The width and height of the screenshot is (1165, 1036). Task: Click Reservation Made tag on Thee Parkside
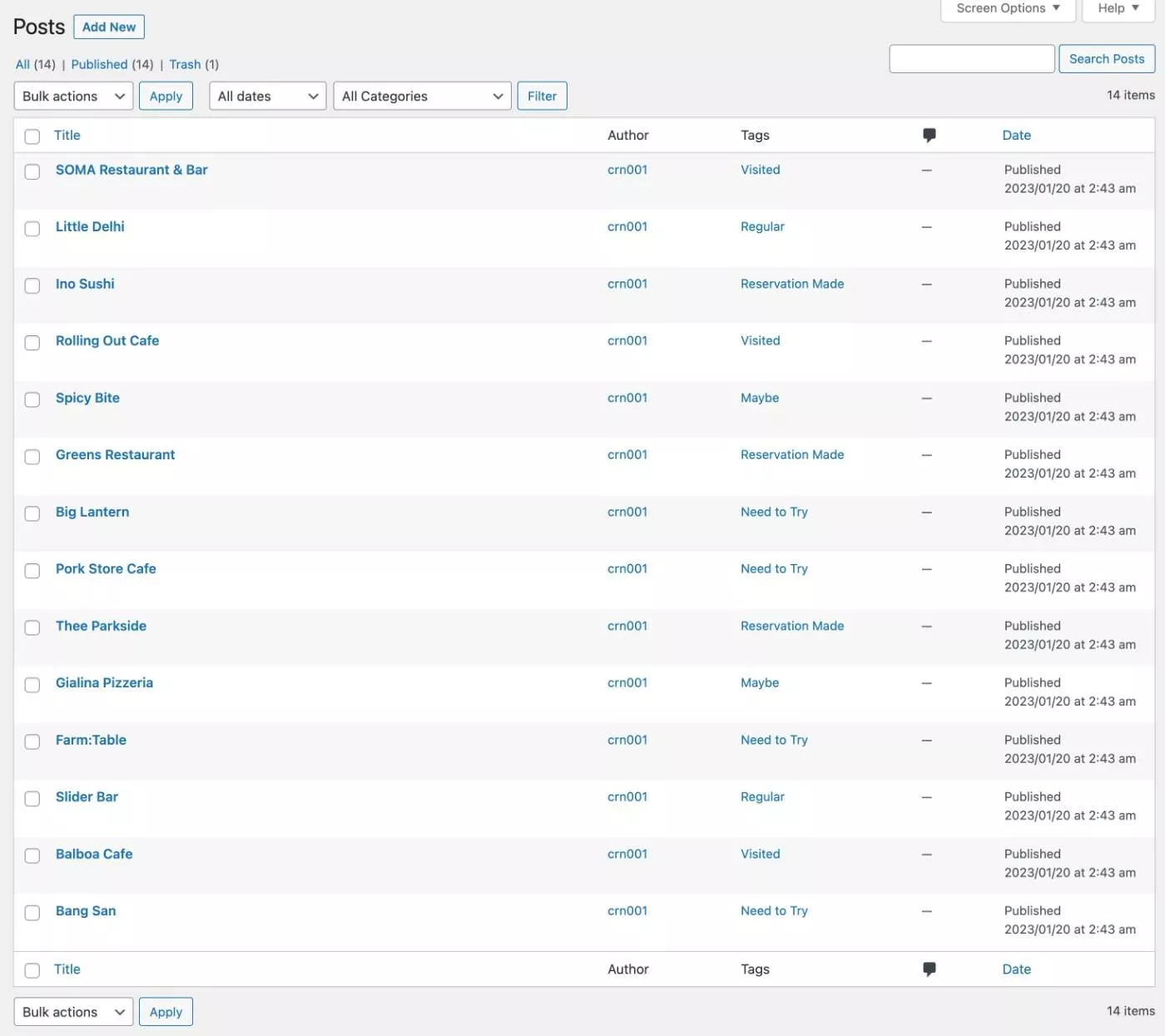792,627
